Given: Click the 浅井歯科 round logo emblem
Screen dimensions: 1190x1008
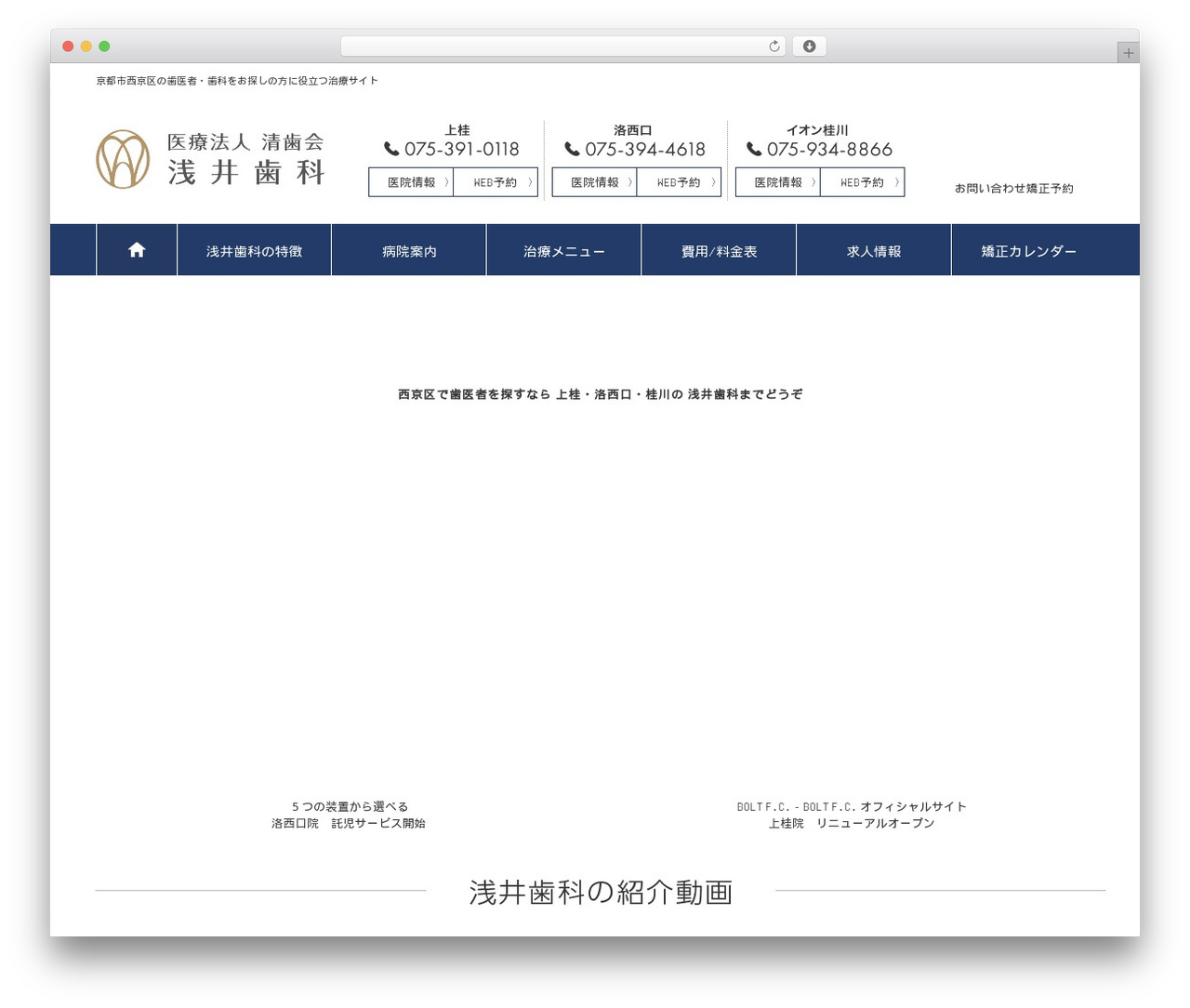Looking at the screenshot, I should (123, 159).
